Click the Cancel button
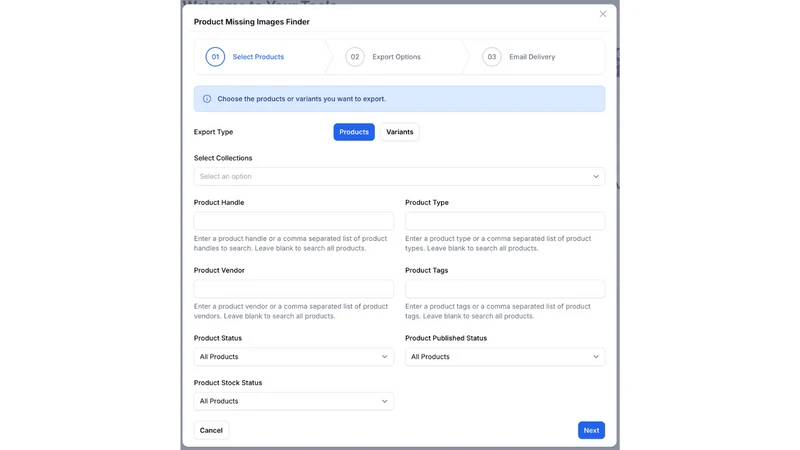 pos(211,430)
